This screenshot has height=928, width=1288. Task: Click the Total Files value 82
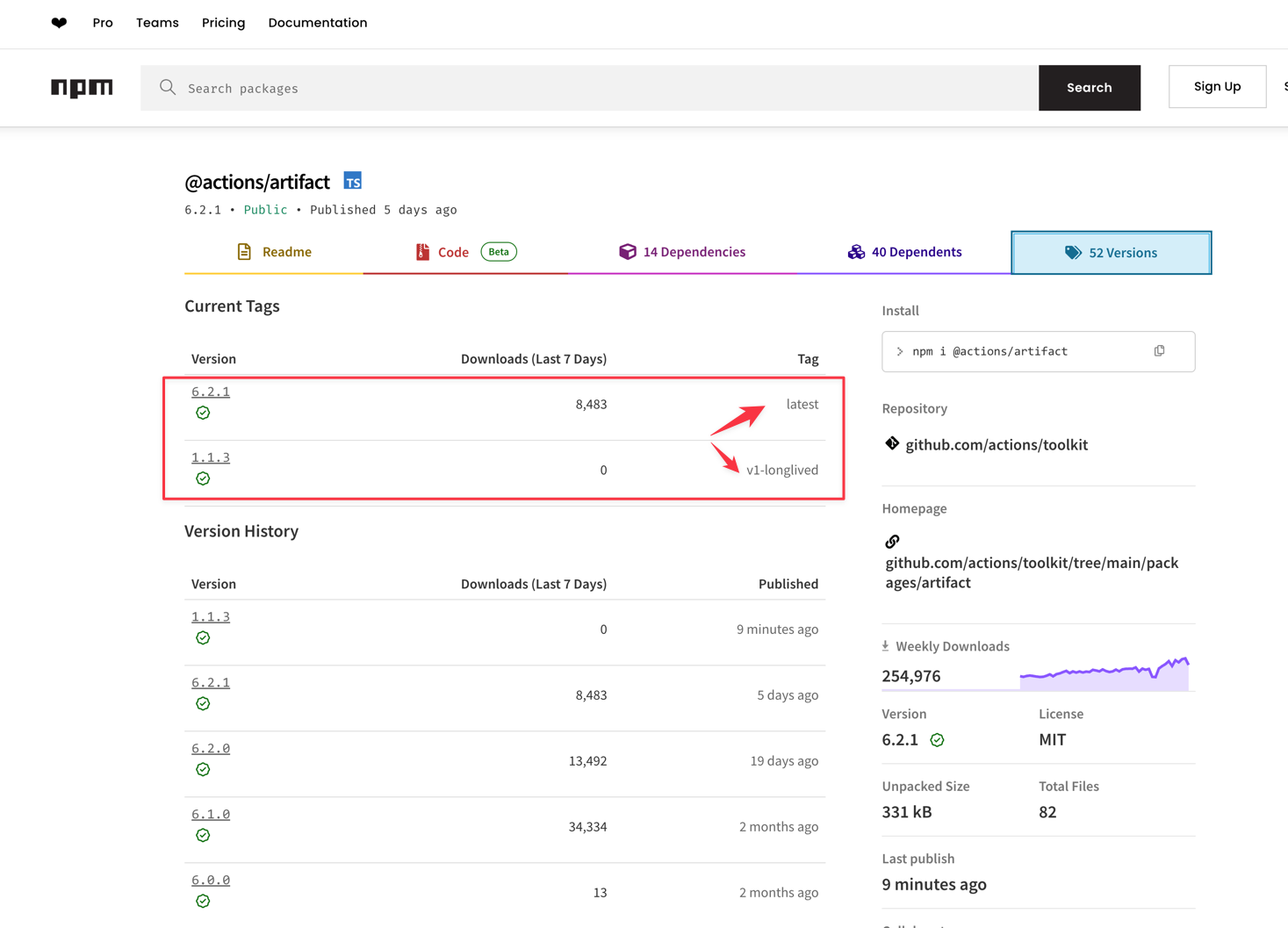1047,812
